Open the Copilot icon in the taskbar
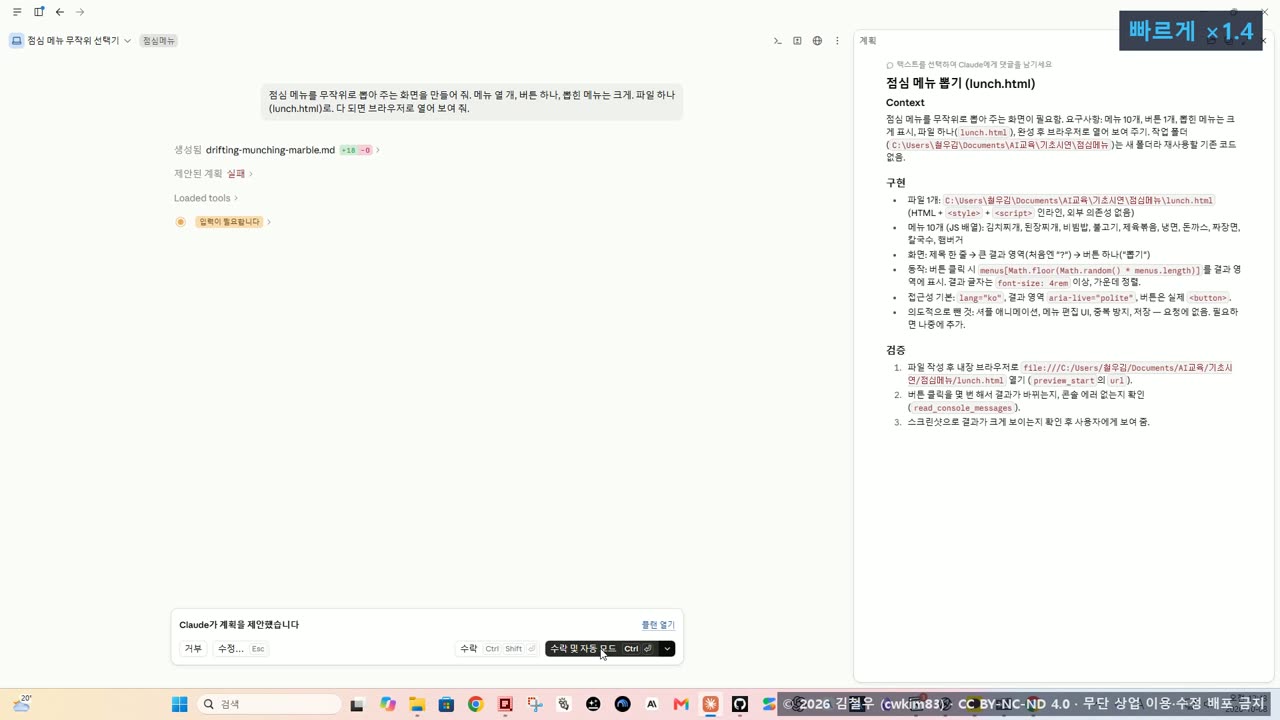This screenshot has height=720, width=1280. (388, 704)
